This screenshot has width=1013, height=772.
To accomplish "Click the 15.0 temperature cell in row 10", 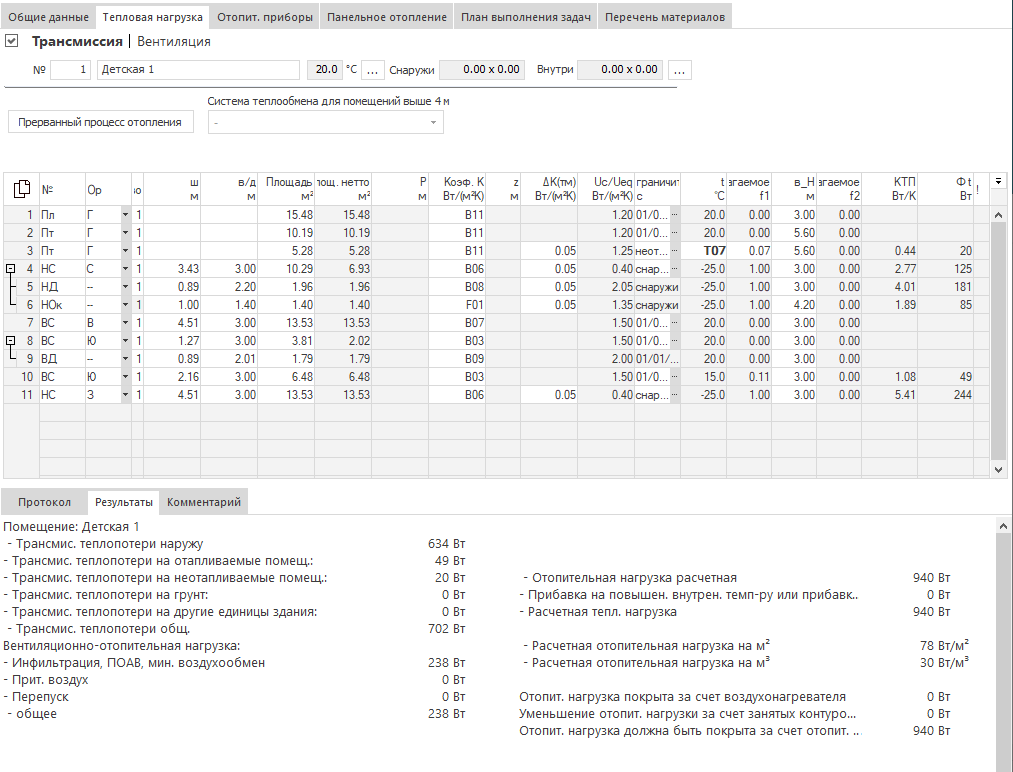I will click(x=704, y=377).
